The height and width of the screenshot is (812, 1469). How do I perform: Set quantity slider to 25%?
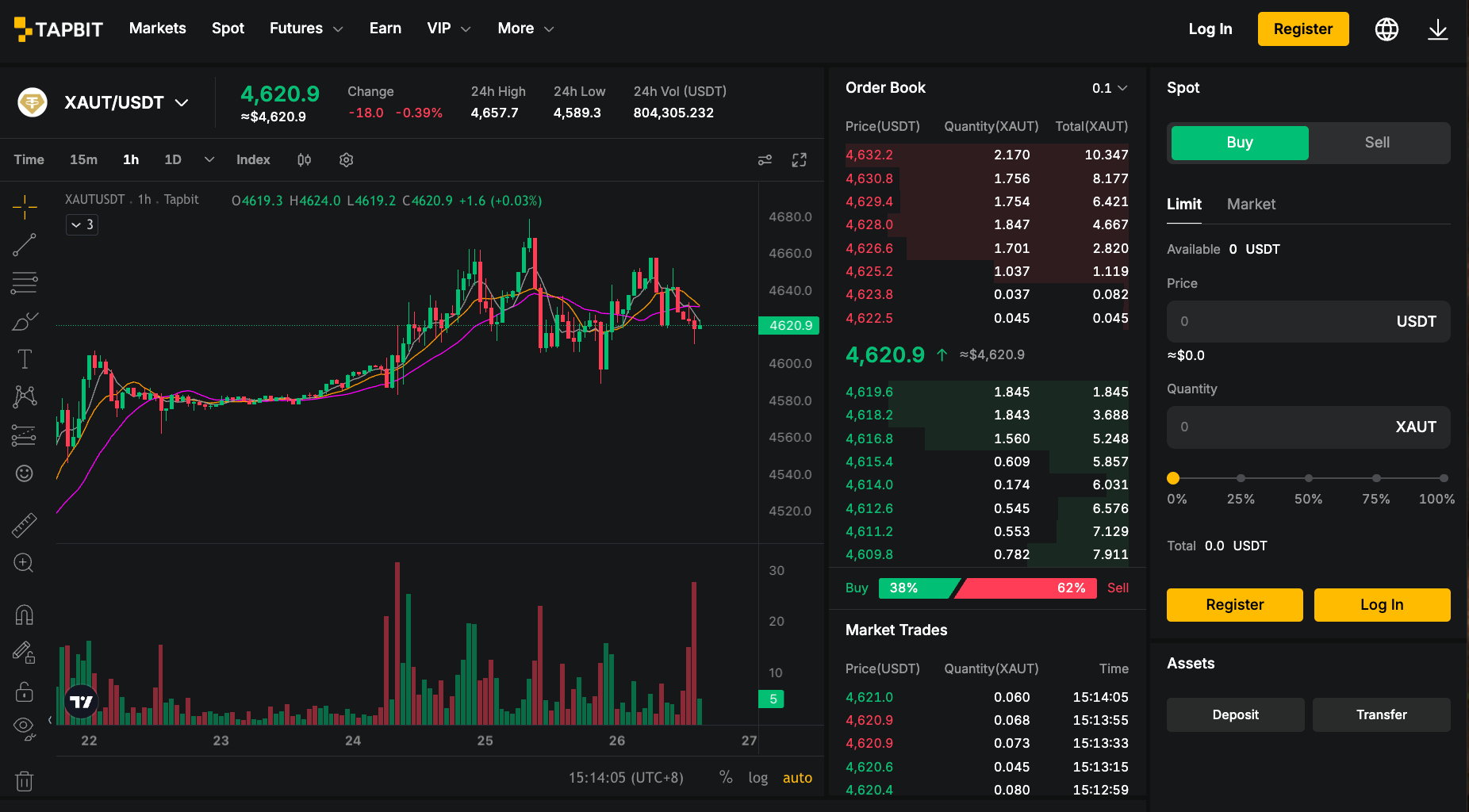(1241, 478)
